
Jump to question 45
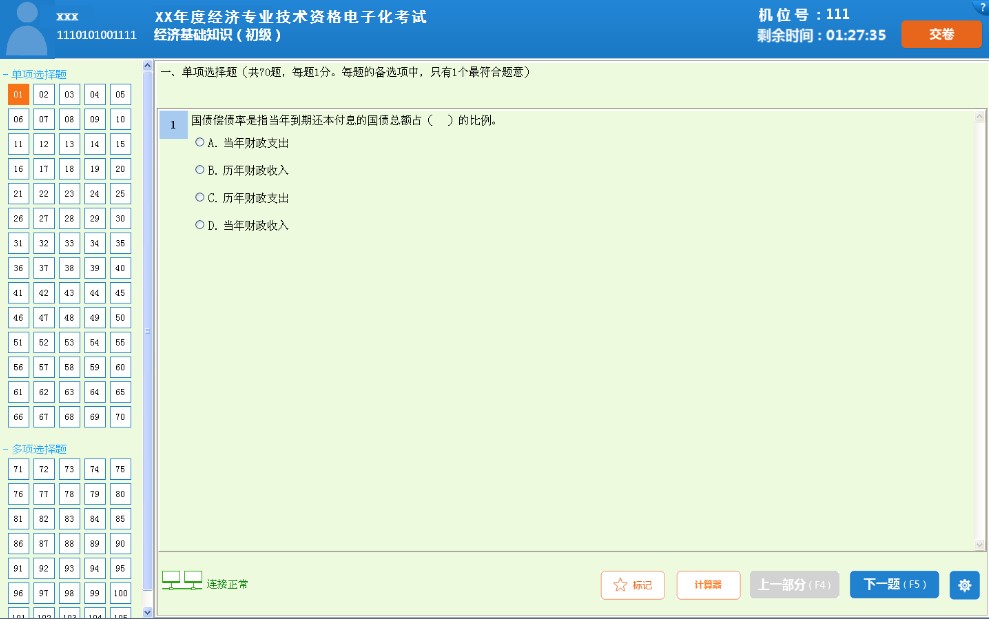pyautogui.click(x=120, y=293)
